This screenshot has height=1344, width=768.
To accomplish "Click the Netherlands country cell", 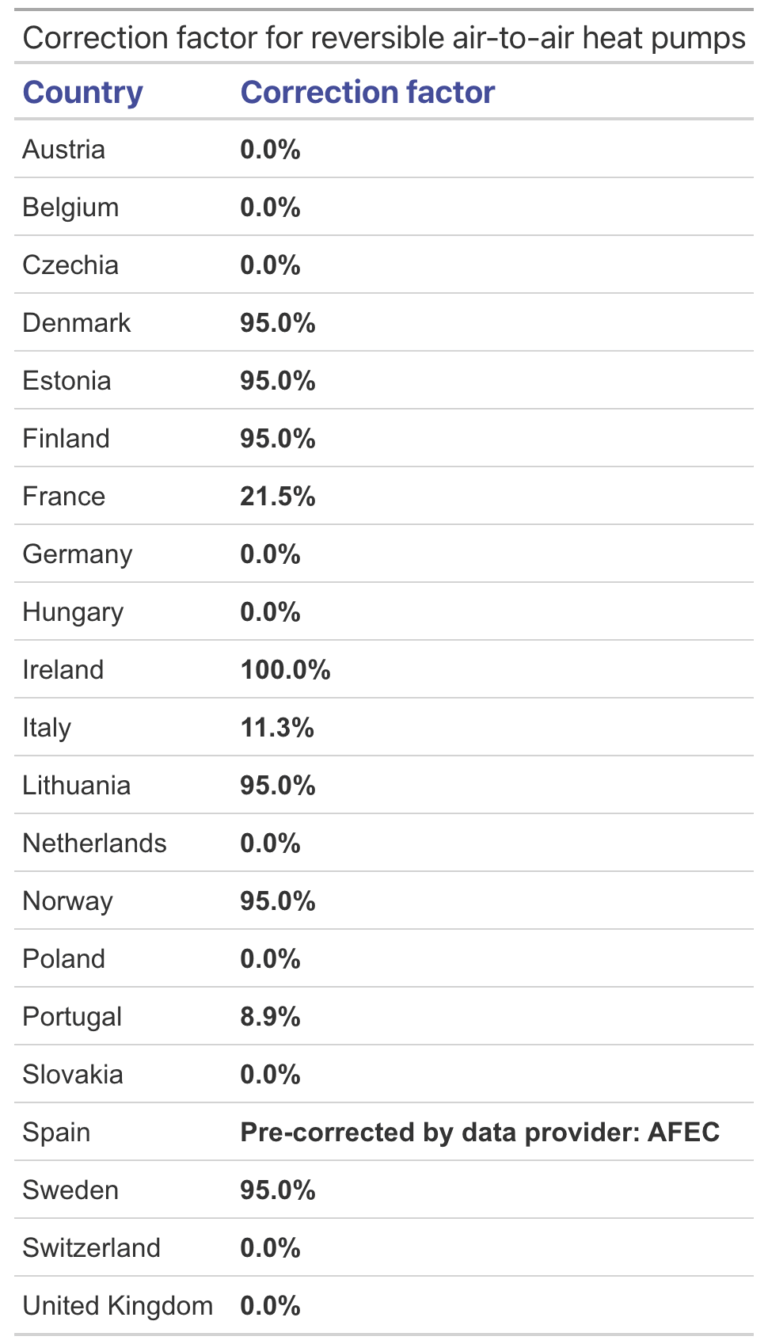I will pyautogui.click(x=95, y=843).
